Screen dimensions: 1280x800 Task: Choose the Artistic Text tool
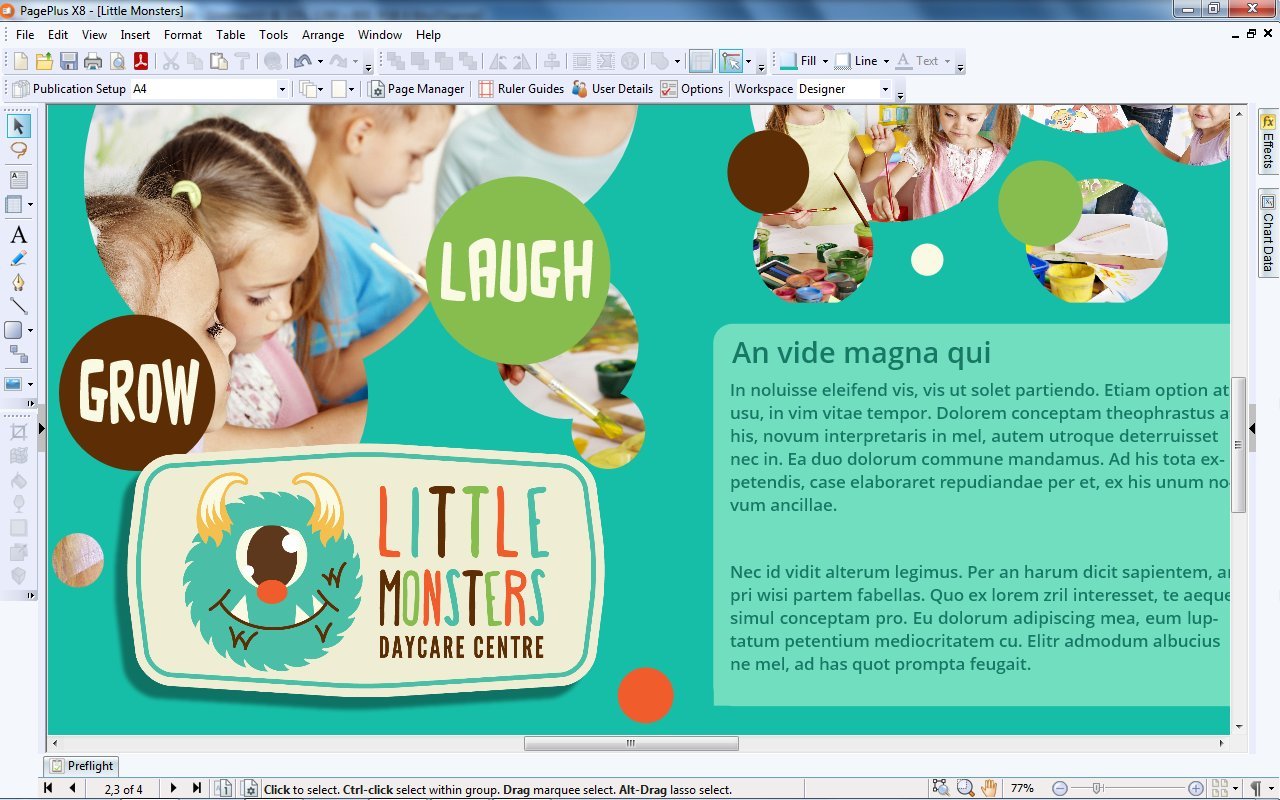point(18,236)
